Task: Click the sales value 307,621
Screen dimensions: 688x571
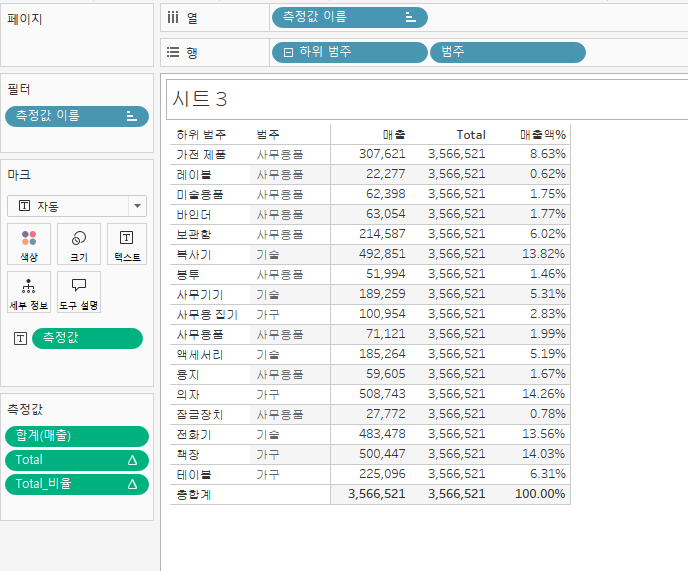Action: point(382,154)
